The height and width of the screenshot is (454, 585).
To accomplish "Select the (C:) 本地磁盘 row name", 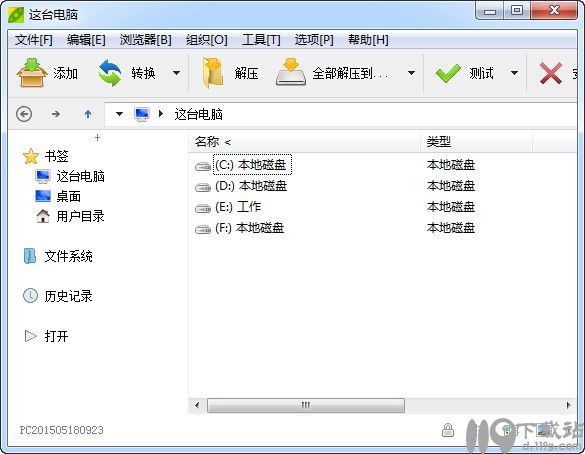I will (x=252, y=165).
